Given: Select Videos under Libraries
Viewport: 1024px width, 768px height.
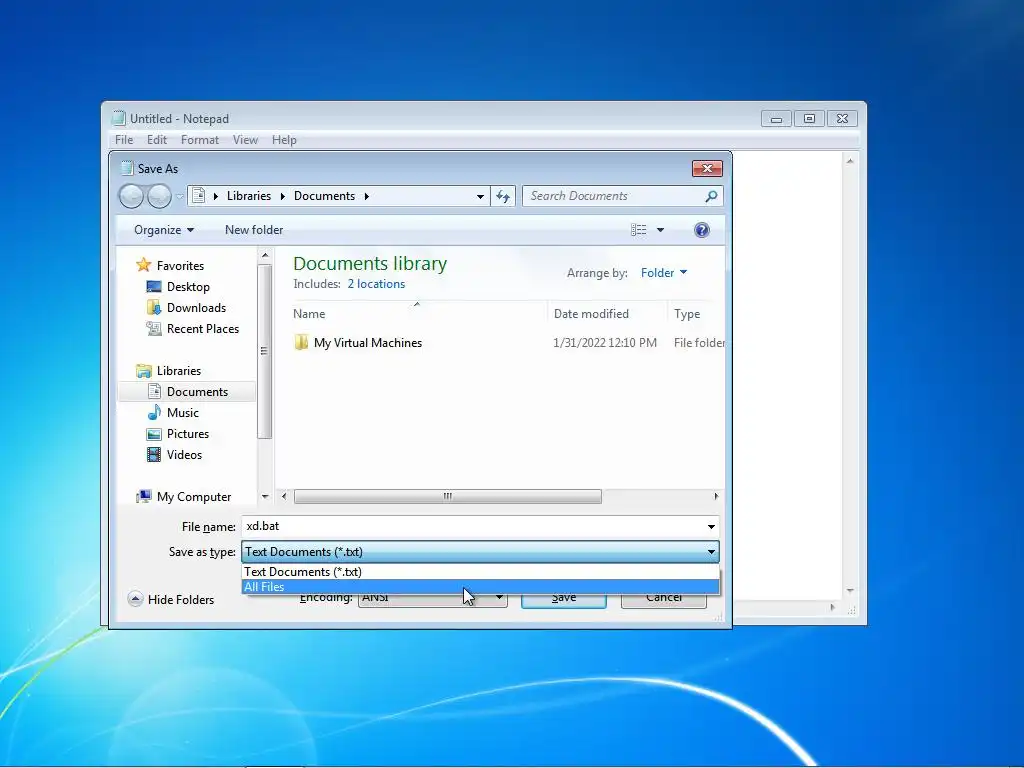Looking at the screenshot, I should click(x=184, y=455).
